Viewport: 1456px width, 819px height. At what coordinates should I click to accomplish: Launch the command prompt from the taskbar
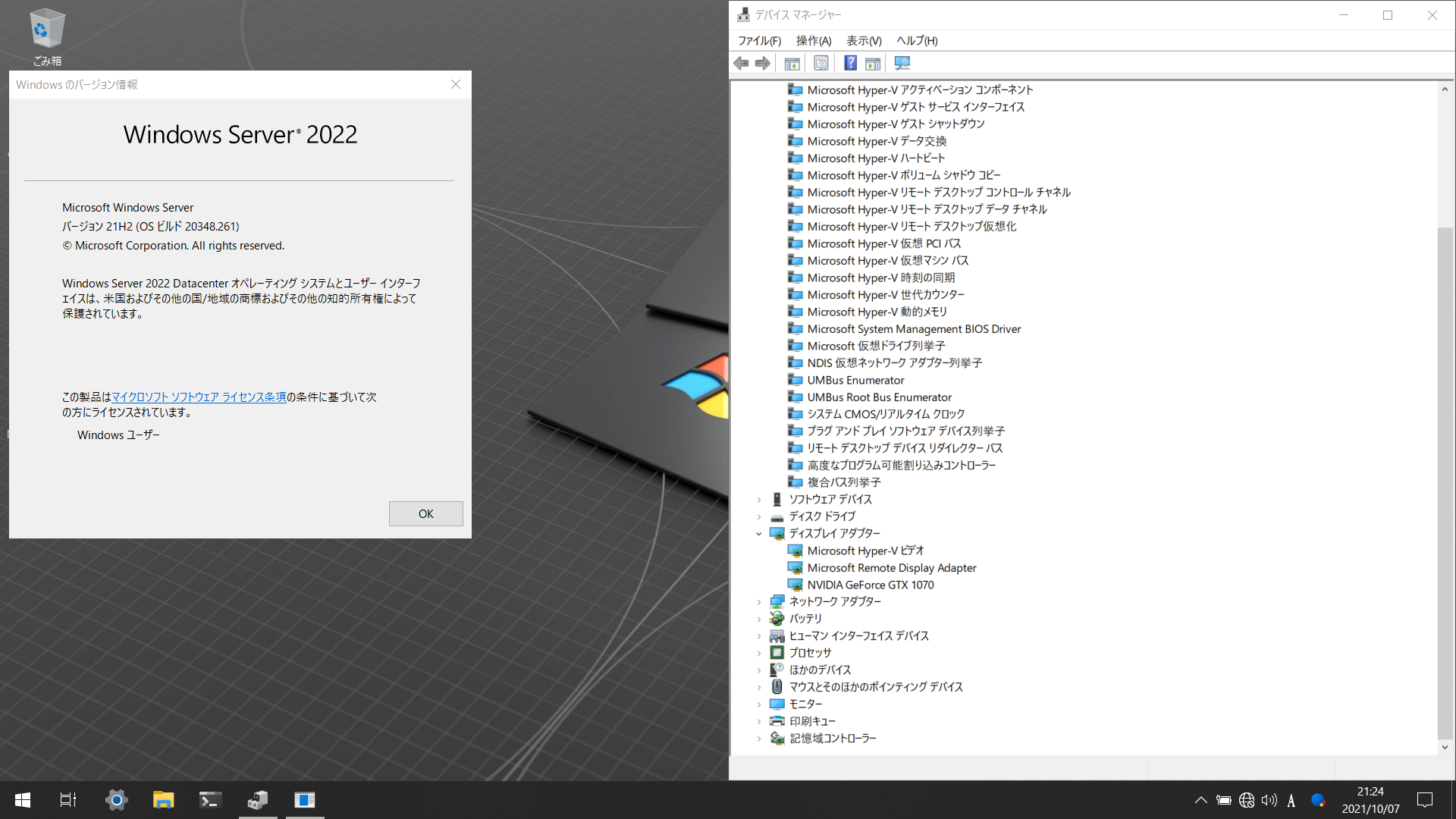(x=210, y=799)
